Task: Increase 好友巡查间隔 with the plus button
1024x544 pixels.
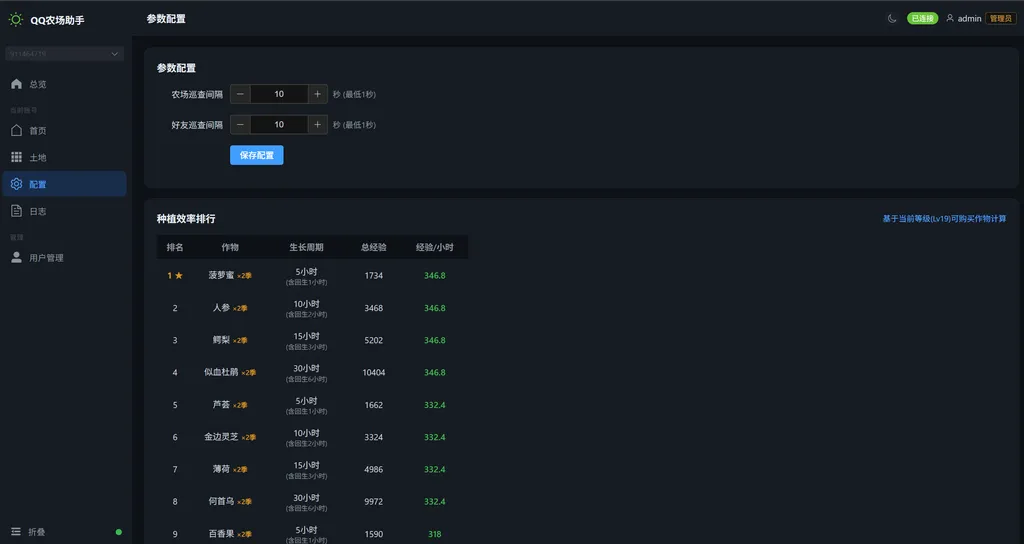Action: tap(317, 125)
